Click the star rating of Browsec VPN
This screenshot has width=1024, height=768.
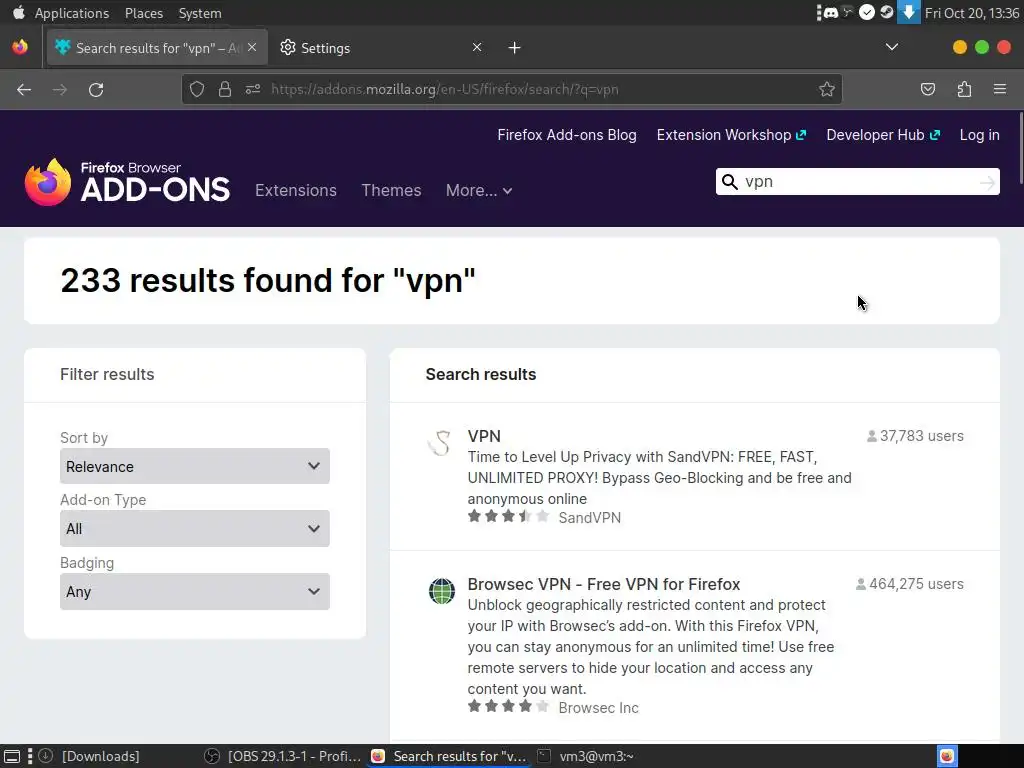coord(509,706)
